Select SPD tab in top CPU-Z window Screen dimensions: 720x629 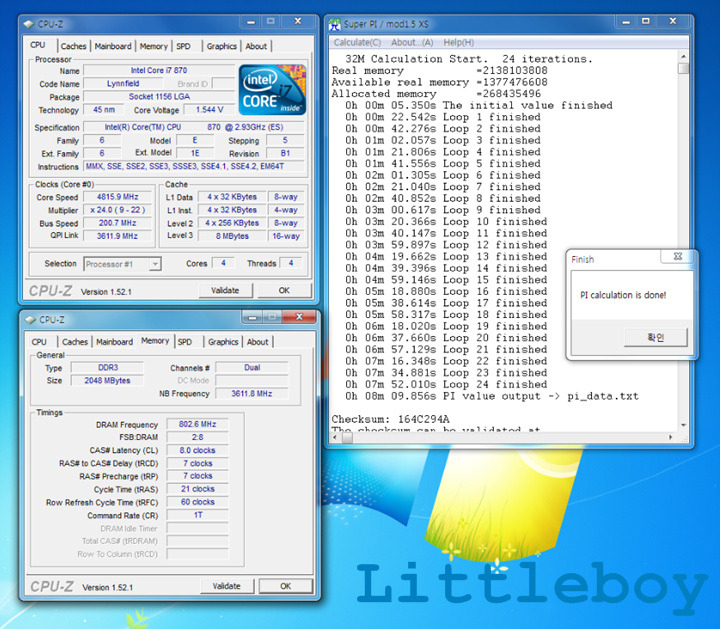tap(183, 46)
